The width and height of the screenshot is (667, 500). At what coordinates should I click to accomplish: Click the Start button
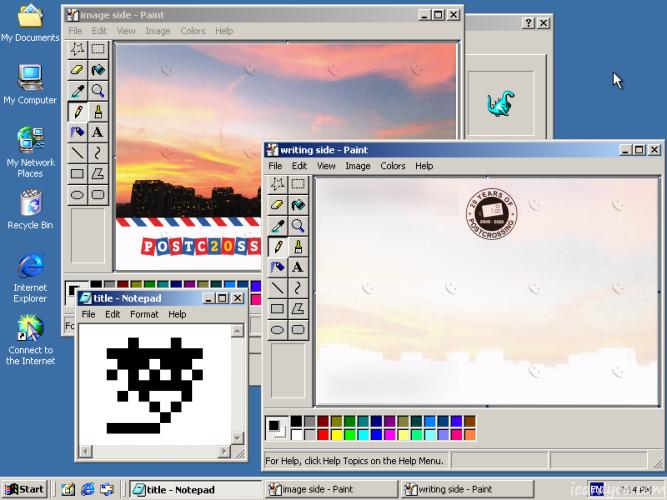(x=24, y=489)
